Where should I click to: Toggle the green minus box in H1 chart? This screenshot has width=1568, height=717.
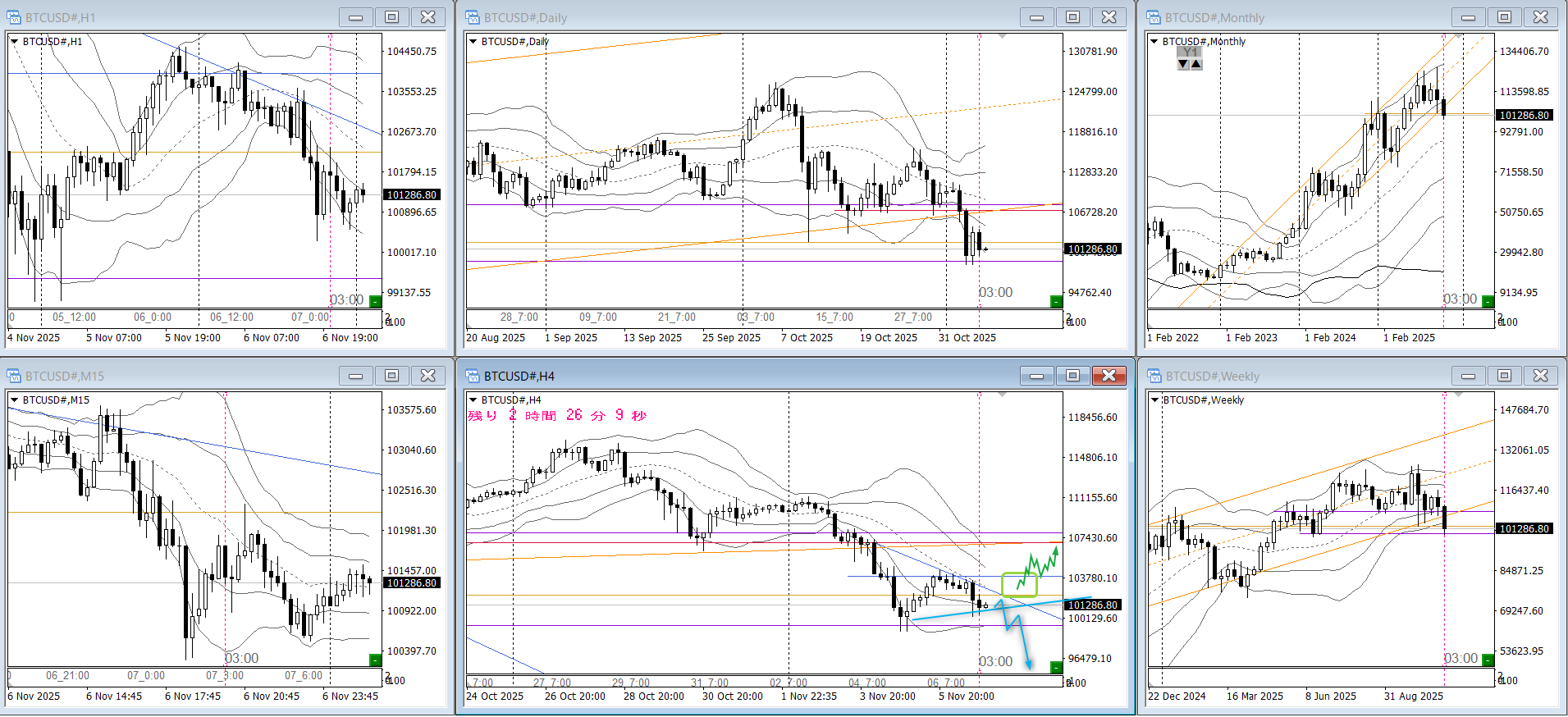(375, 301)
